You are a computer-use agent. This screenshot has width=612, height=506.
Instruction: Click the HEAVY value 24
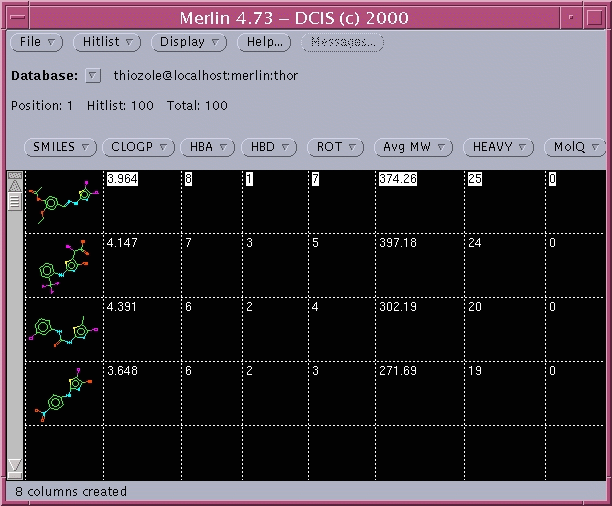(x=475, y=243)
